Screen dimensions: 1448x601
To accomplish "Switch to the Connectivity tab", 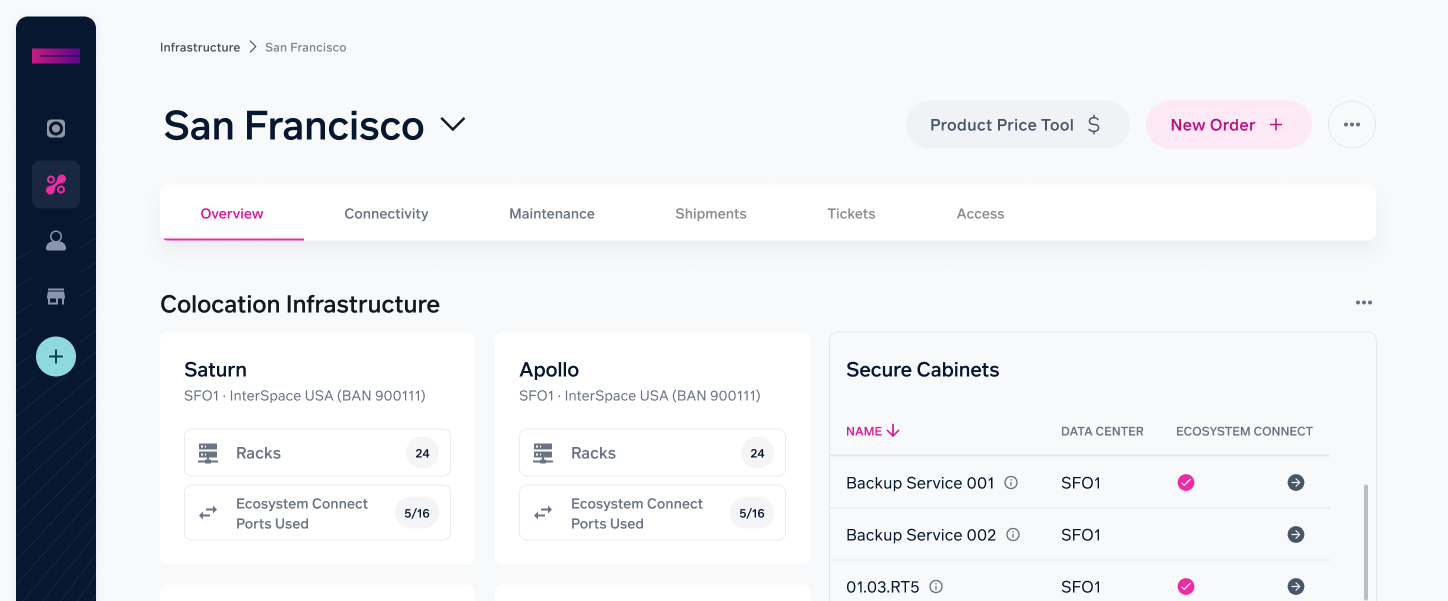I will click(386, 214).
